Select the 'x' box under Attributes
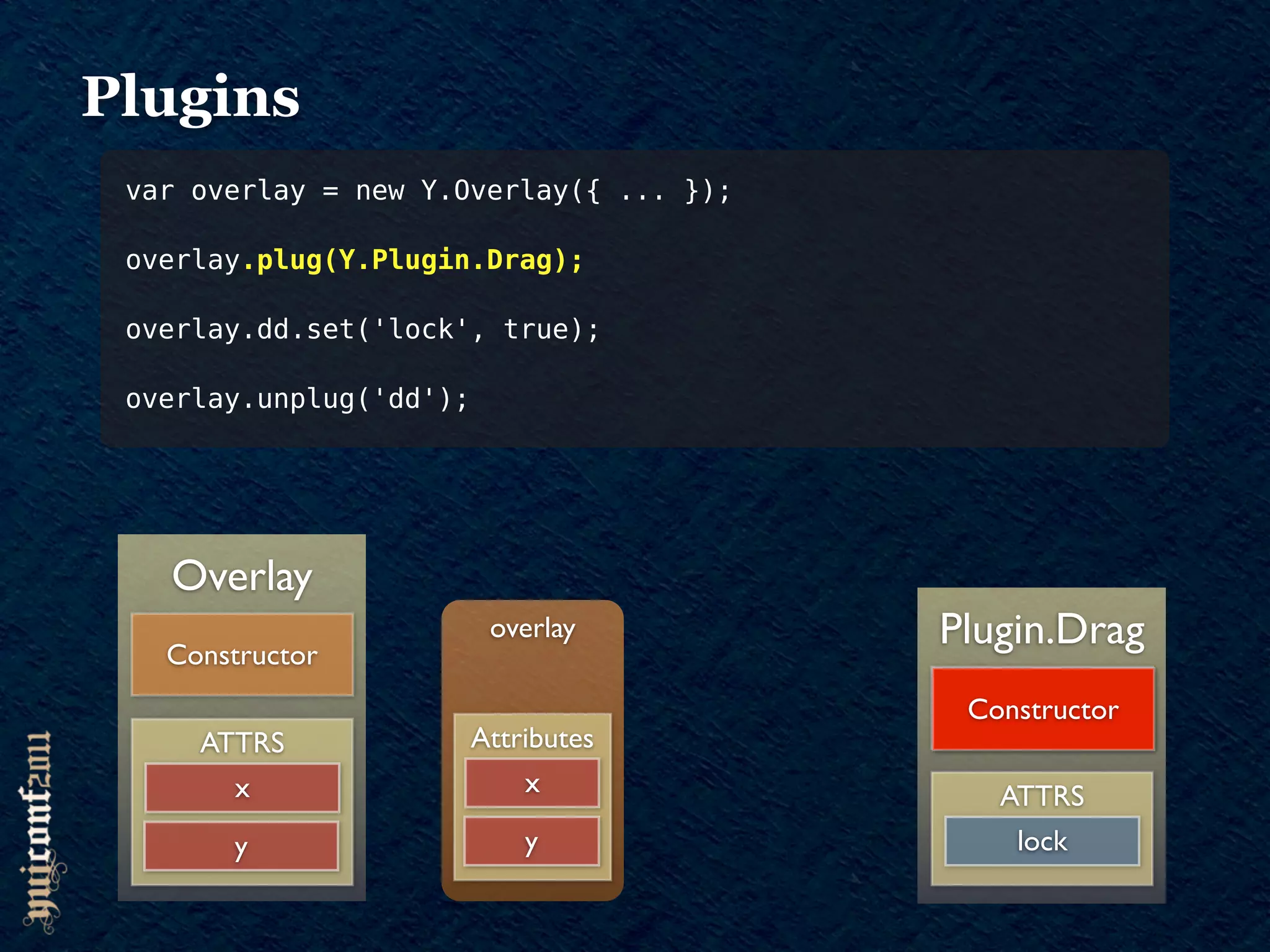Image resolution: width=1270 pixels, height=952 pixels. (532, 783)
